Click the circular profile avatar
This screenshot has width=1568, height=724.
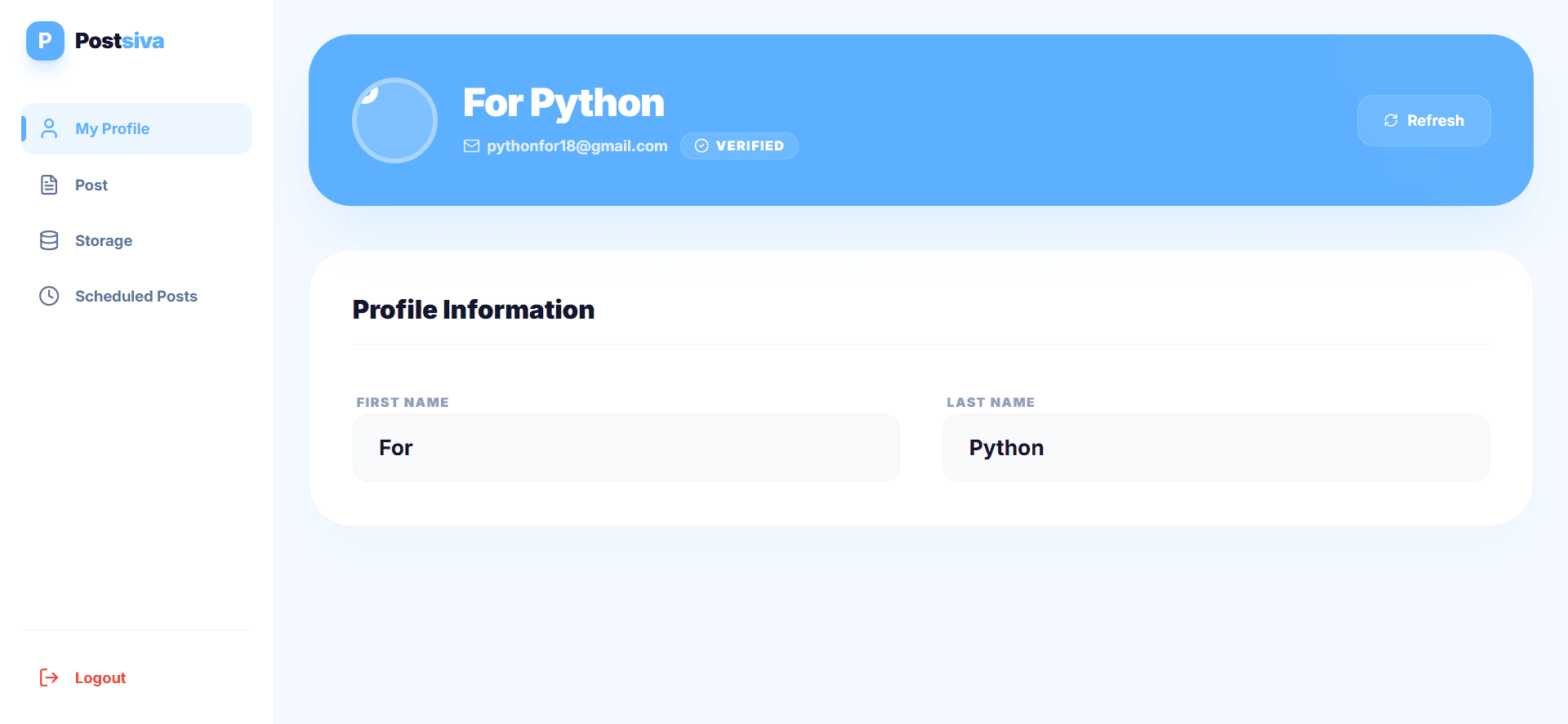(x=394, y=120)
